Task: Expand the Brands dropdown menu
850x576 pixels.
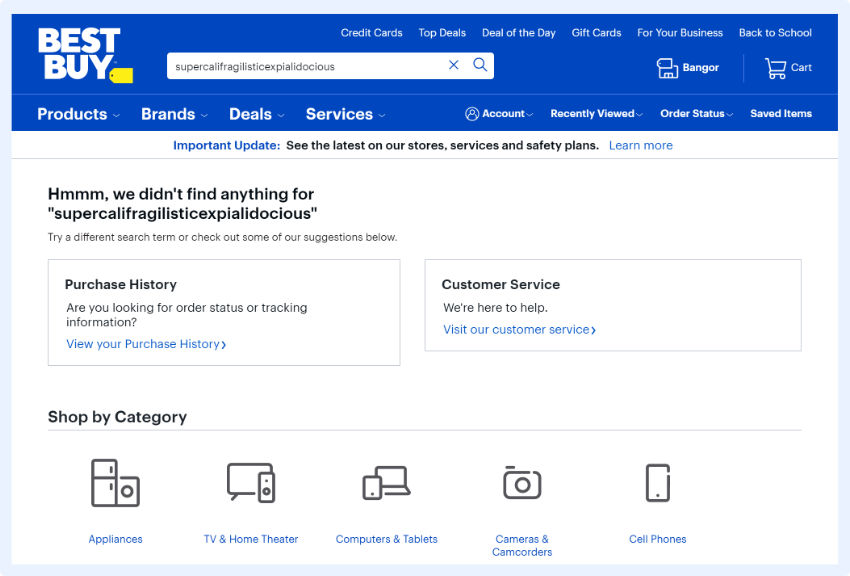Action: pos(174,114)
